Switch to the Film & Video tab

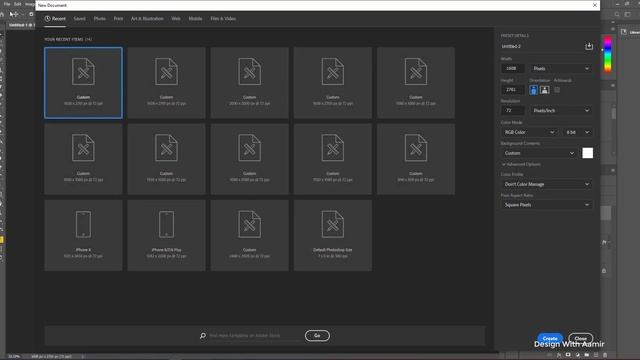223,19
